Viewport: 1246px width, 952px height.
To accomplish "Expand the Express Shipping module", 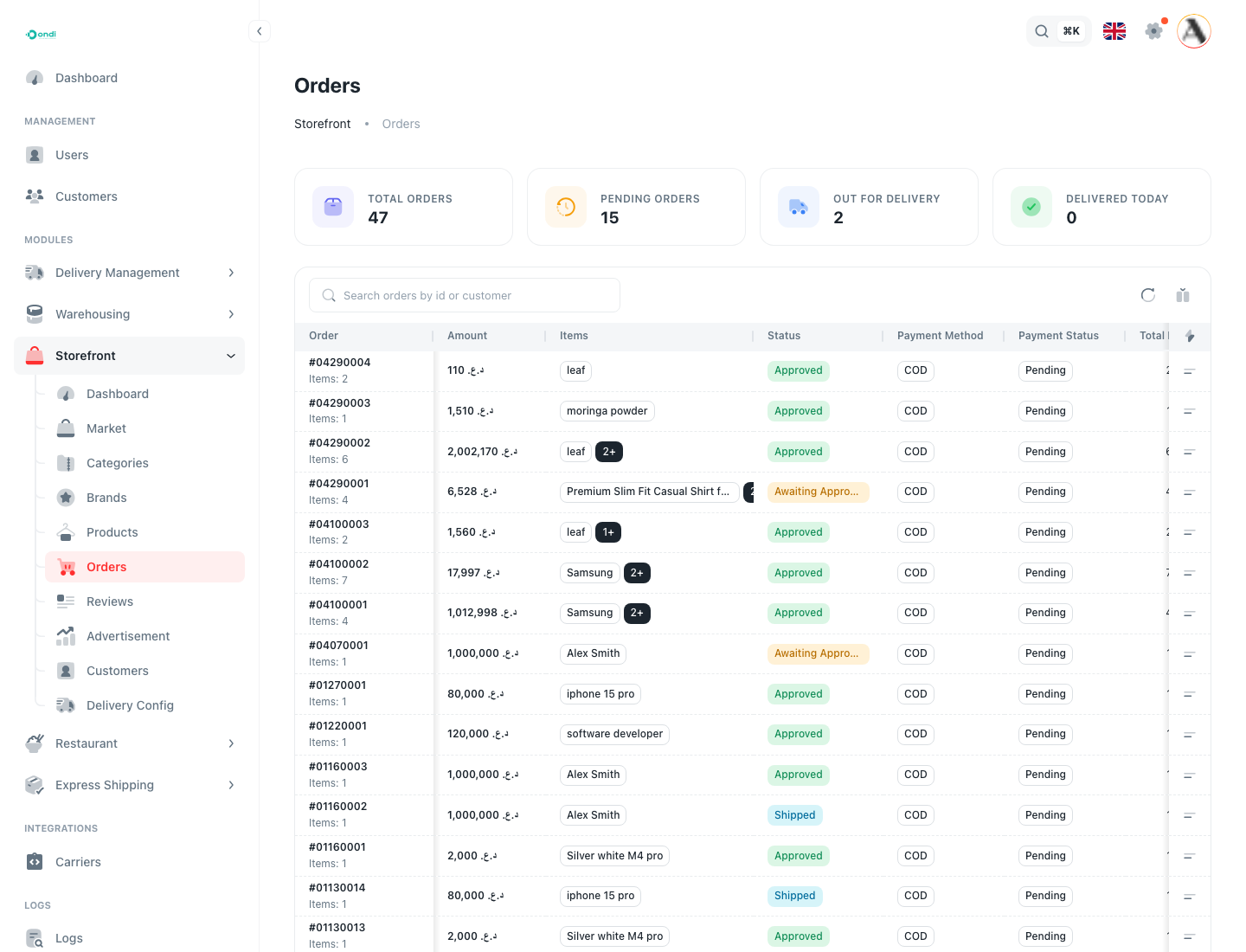I will coord(129,785).
